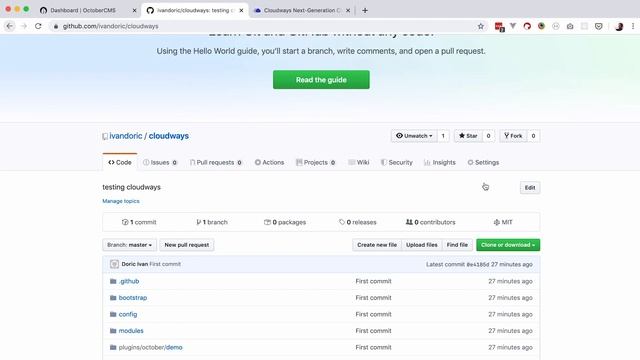
Task: Click the profile avatar in browser toolbar
Action: [x=619, y=26]
